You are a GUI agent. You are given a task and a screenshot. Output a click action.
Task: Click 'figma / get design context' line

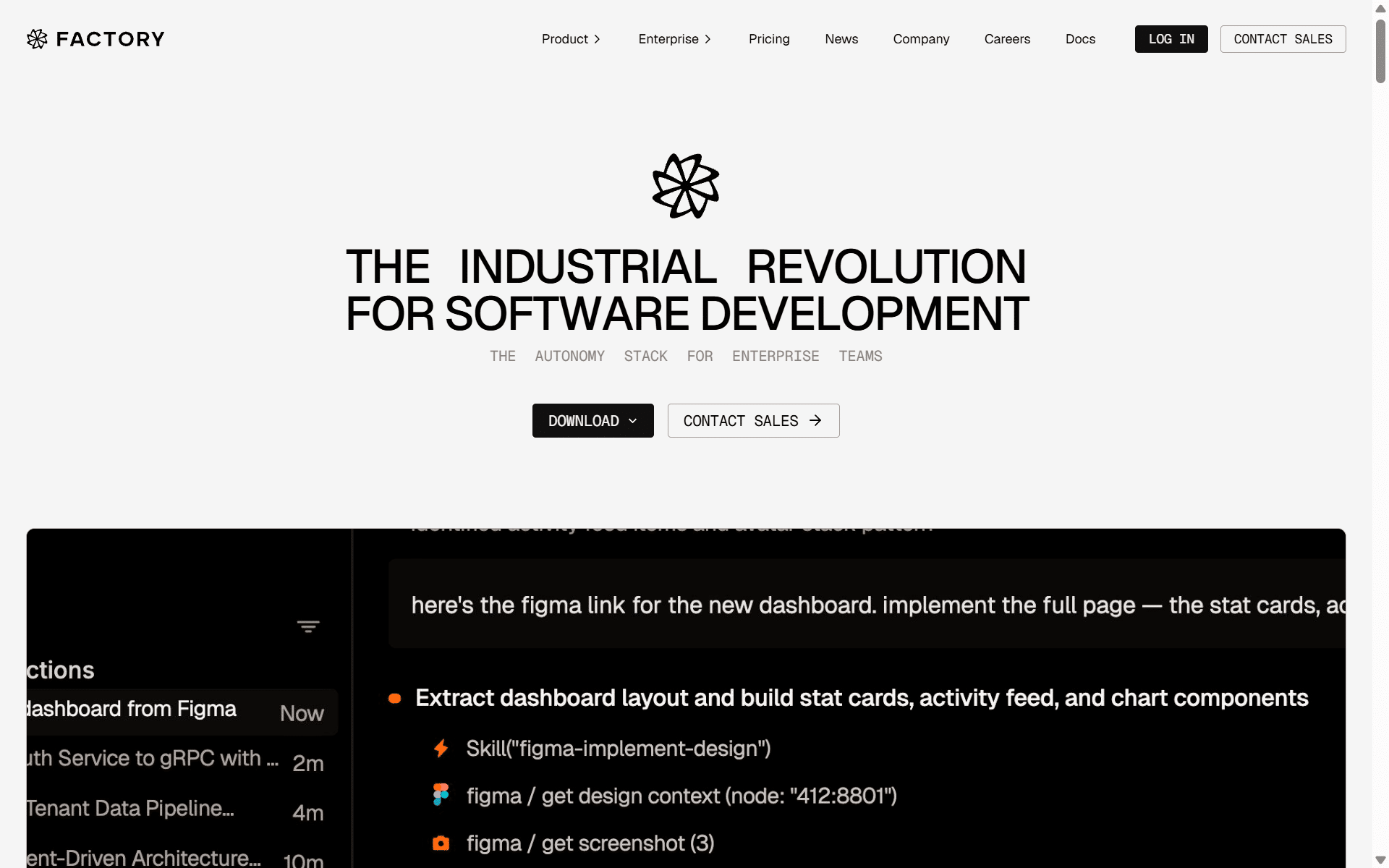click(x=681, y=796)
